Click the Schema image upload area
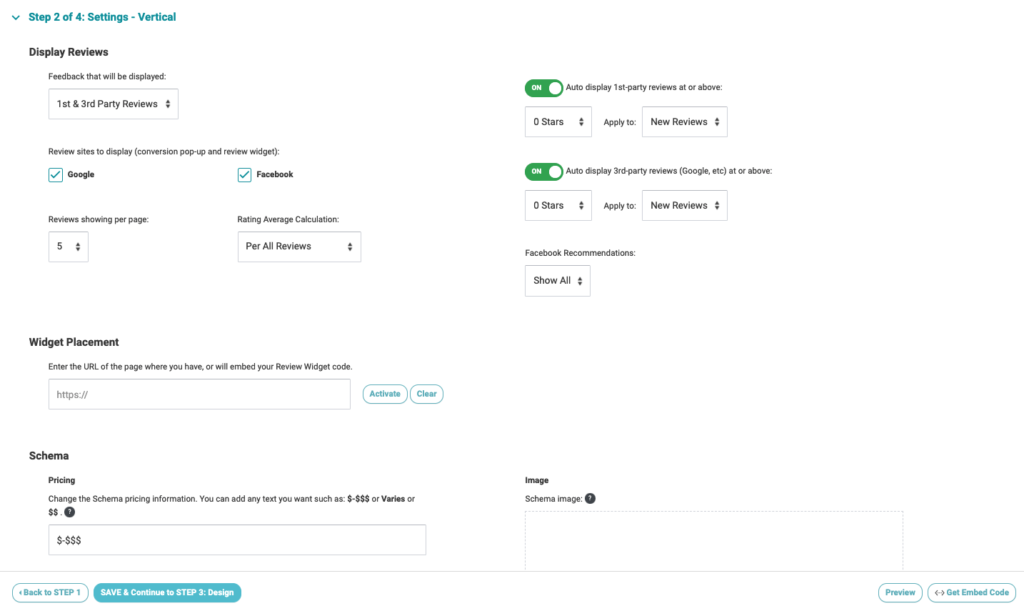Image resolution: width=1024 pixels, height=611 pixels. coord(714,540)
